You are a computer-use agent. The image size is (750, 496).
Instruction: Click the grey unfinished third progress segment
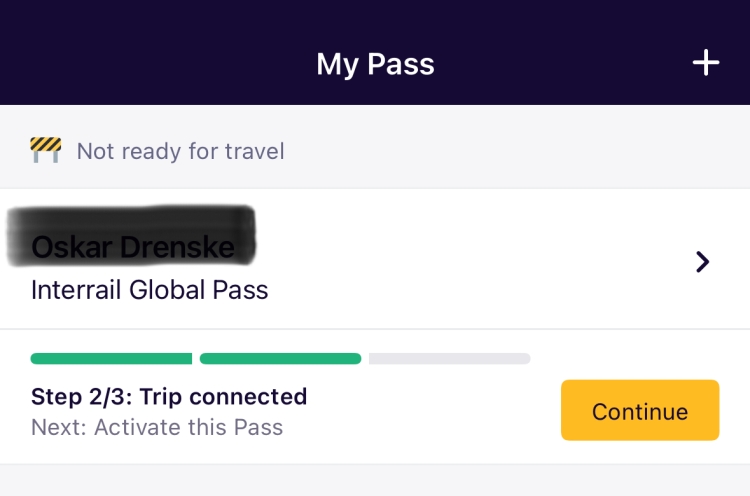[450, 358]
